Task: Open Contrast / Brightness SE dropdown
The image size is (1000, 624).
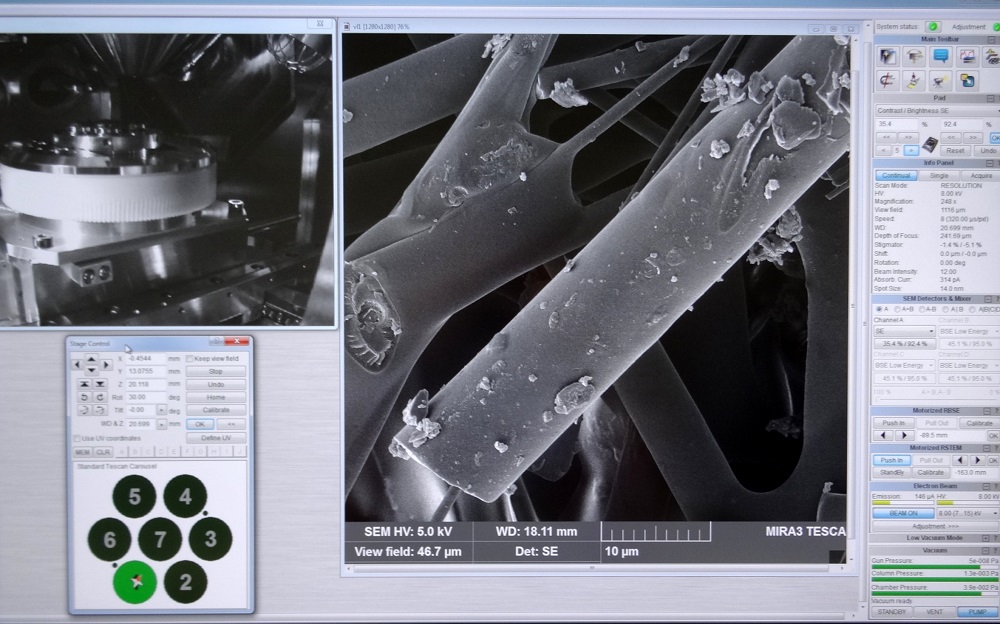Action: 936,110
